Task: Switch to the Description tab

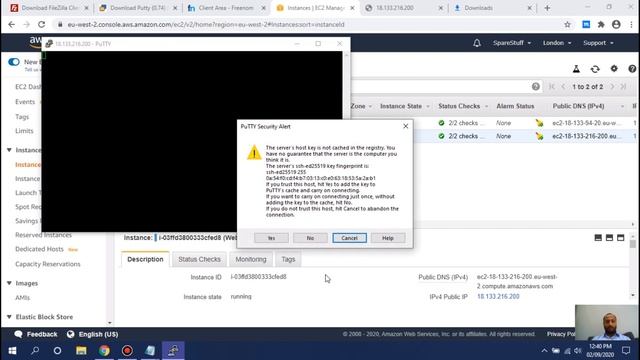Action: pyautogui.click(x=145, y=260)
